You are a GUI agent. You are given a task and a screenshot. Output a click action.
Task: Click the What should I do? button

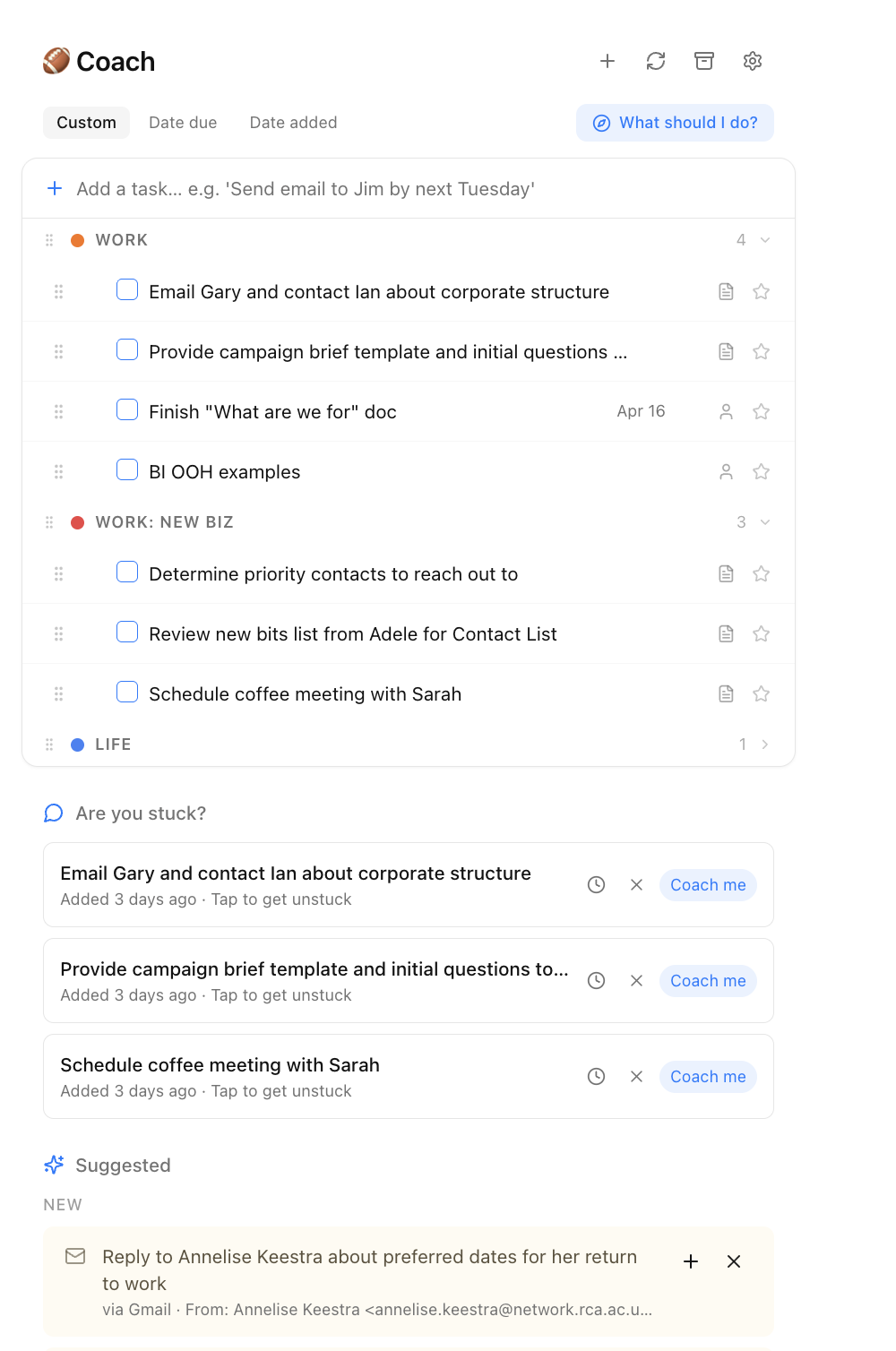(675, 122)
